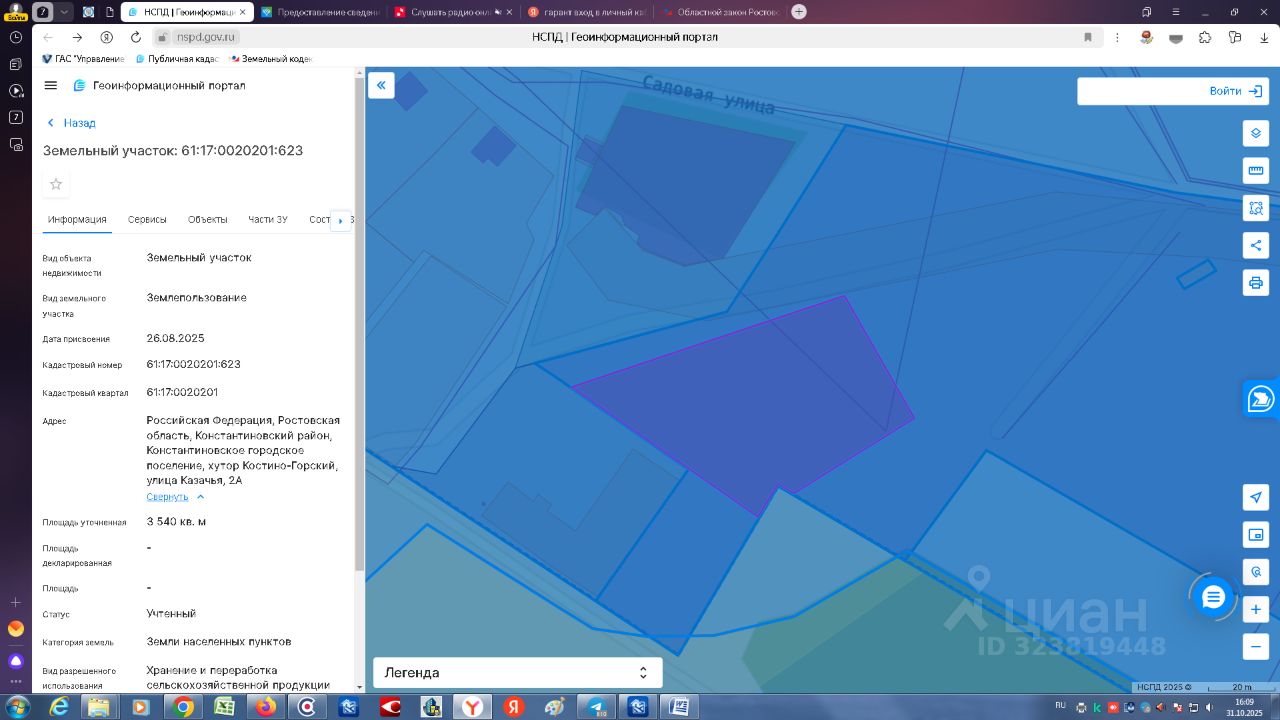The height and width of the screenshot is (720, 1280).
Task: Launch Chrome from the taskbar
Action: coord(183,707)
